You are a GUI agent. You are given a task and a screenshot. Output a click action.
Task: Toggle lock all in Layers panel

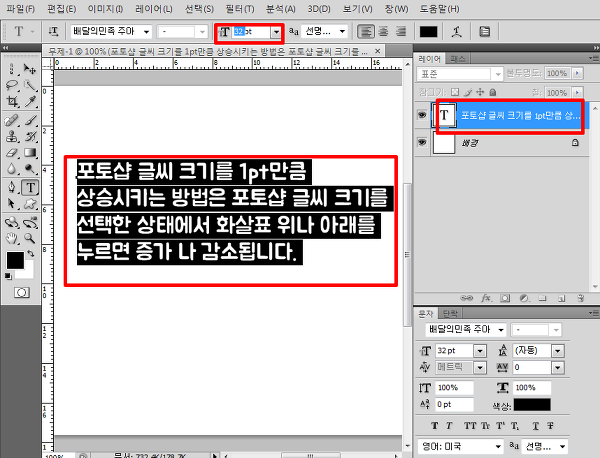493,92
